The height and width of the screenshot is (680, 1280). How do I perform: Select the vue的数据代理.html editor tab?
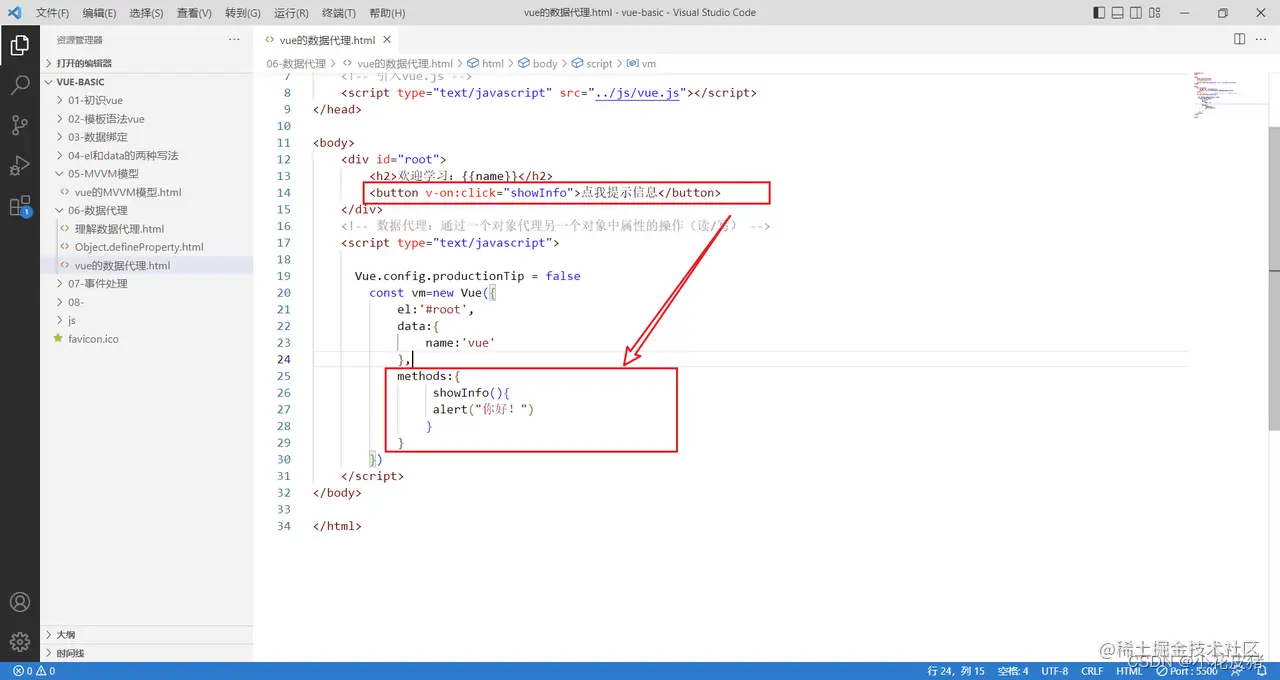(x=327, y=40)
